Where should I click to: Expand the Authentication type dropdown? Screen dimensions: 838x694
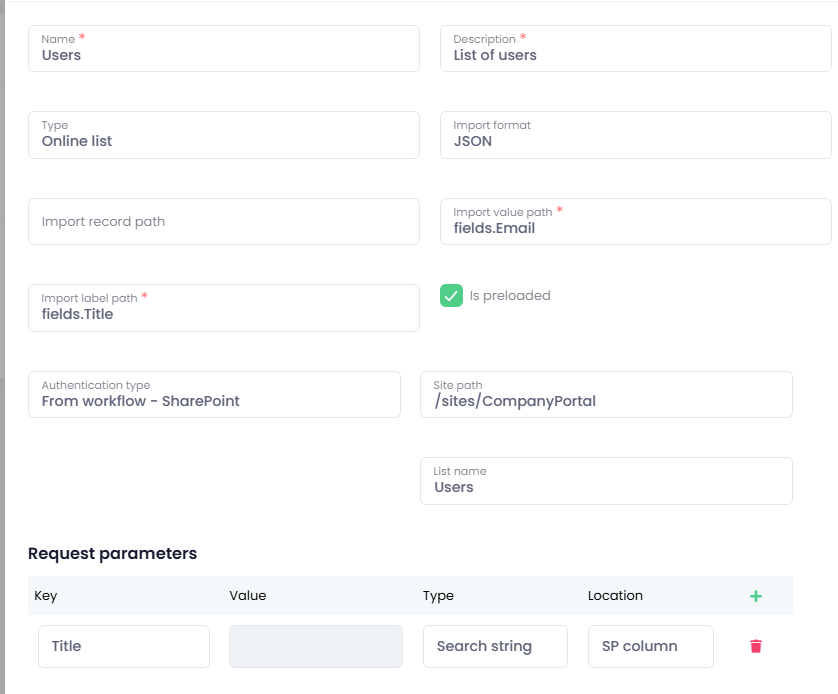pyautogui.click(x=214, y=394)
